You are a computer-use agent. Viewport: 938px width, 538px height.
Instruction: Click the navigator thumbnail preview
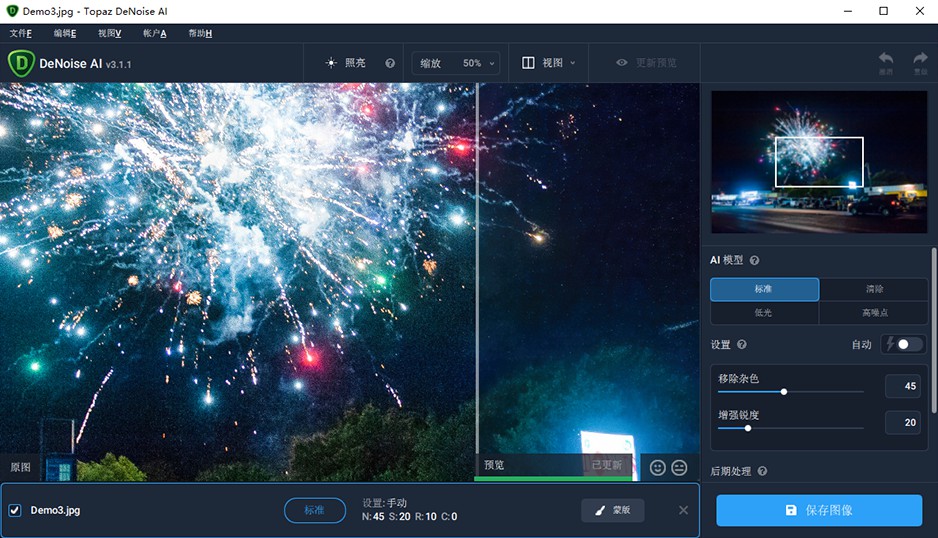pyautogui.click(x=819, y=162)
